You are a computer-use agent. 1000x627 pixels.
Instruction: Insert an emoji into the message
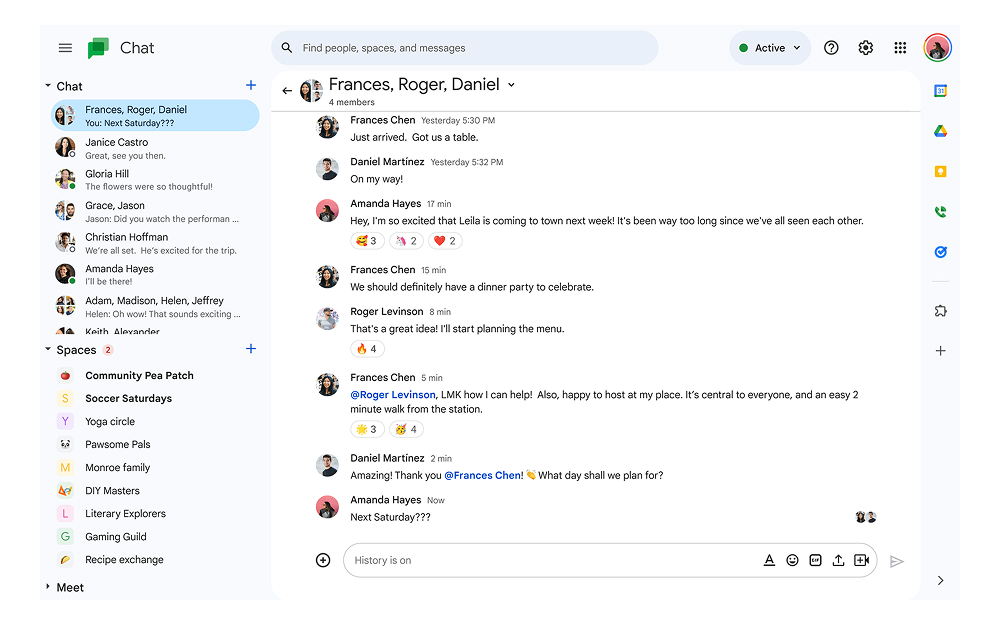pos(792,560)
